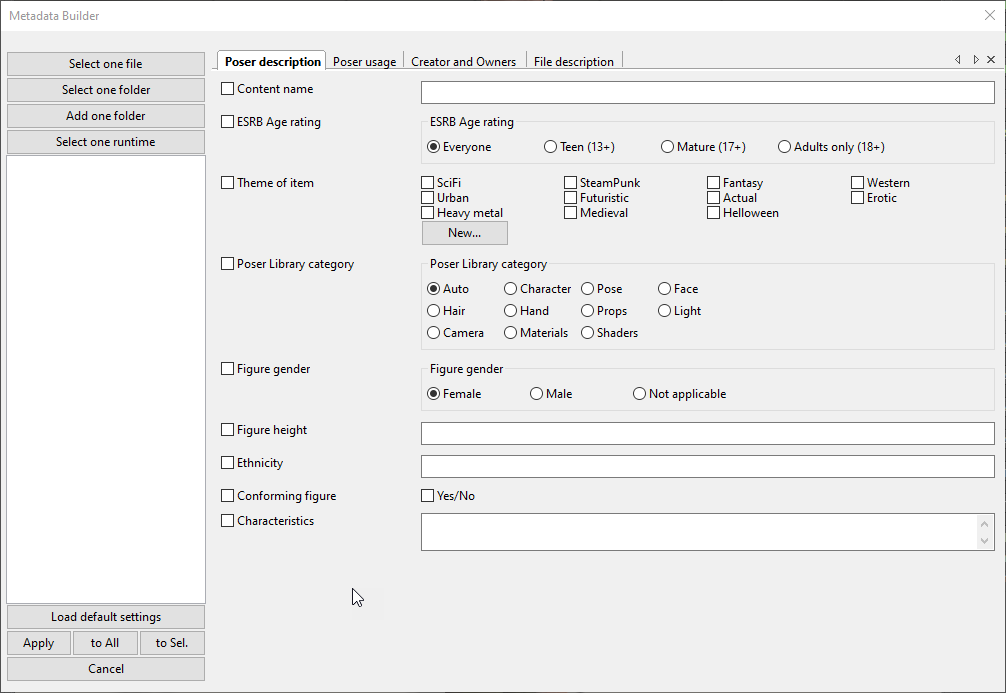This screenshot has width=1006, height=693.
Task: Click the Content name text field
Action: [x=707, y=93]
